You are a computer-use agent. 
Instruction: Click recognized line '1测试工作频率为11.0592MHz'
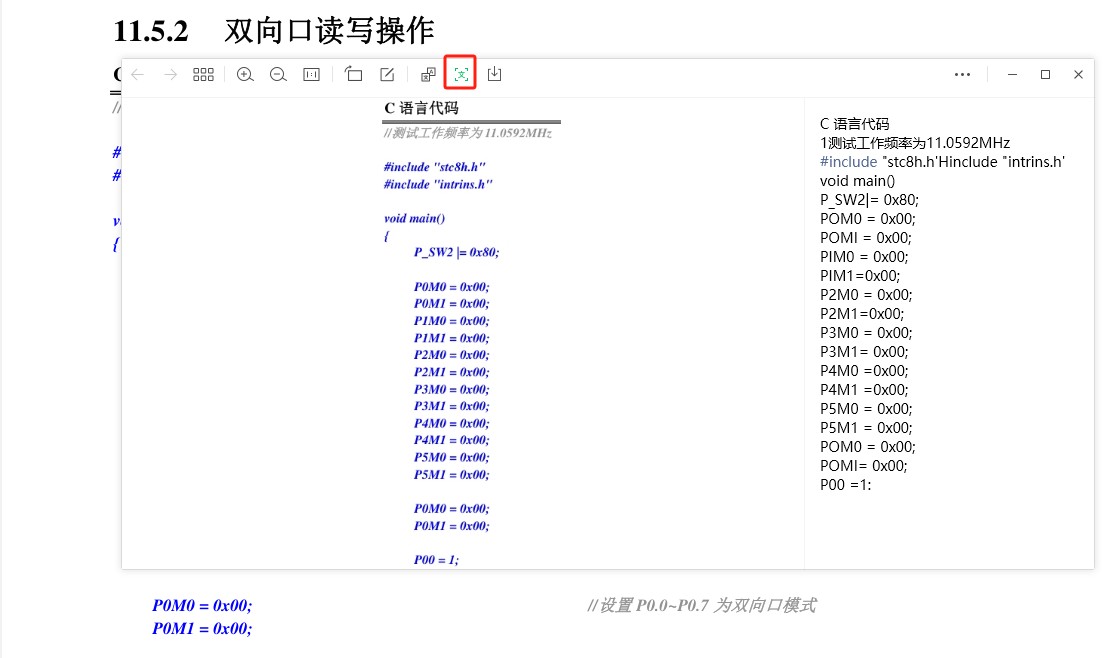tap(915, 143)
